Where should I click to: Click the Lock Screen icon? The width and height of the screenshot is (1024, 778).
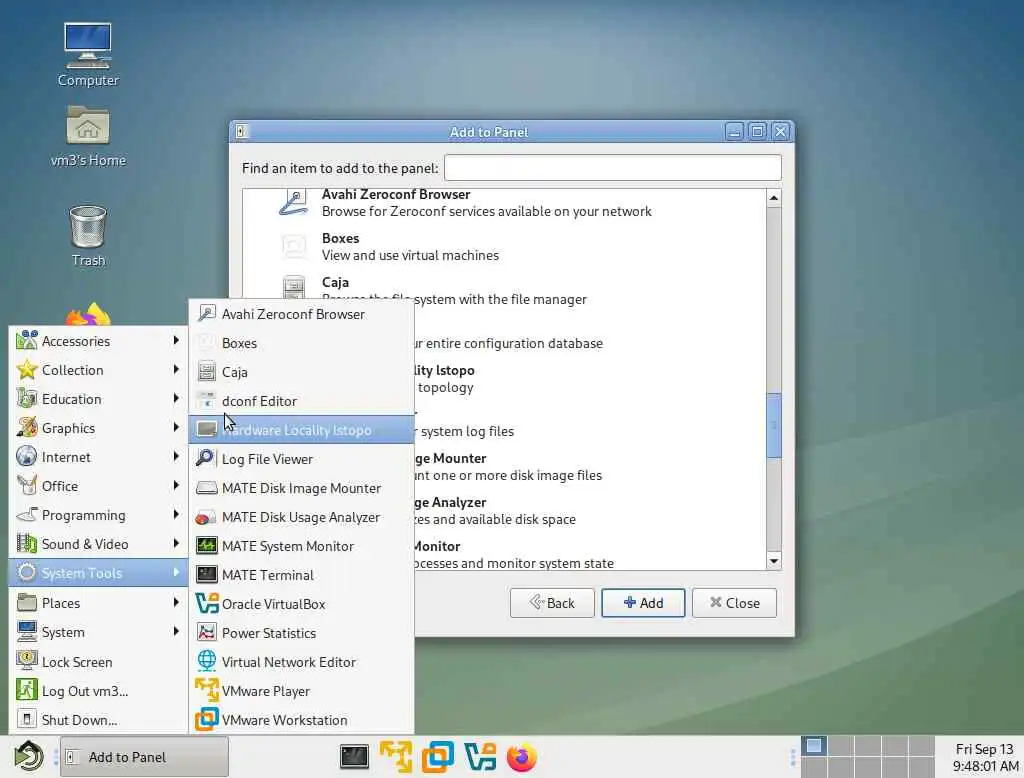(27, 661)
